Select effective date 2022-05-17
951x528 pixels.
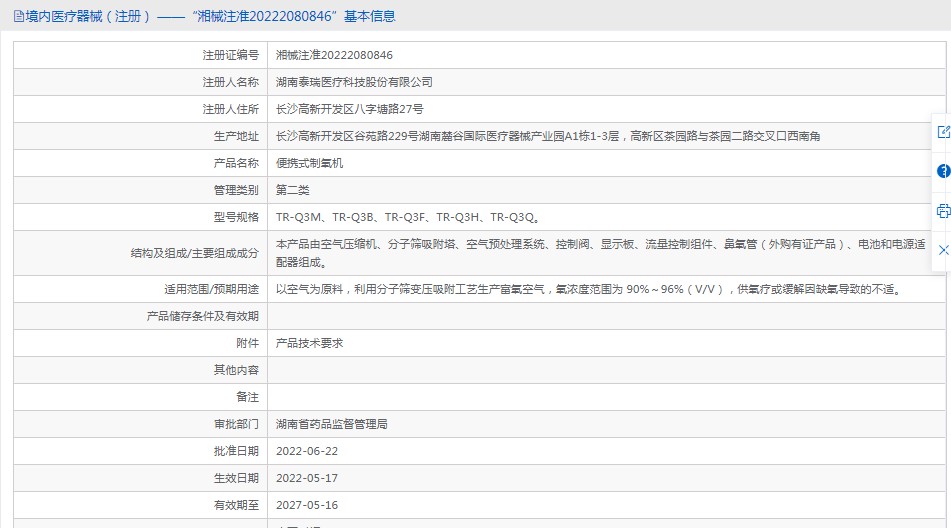pos(307,478)
